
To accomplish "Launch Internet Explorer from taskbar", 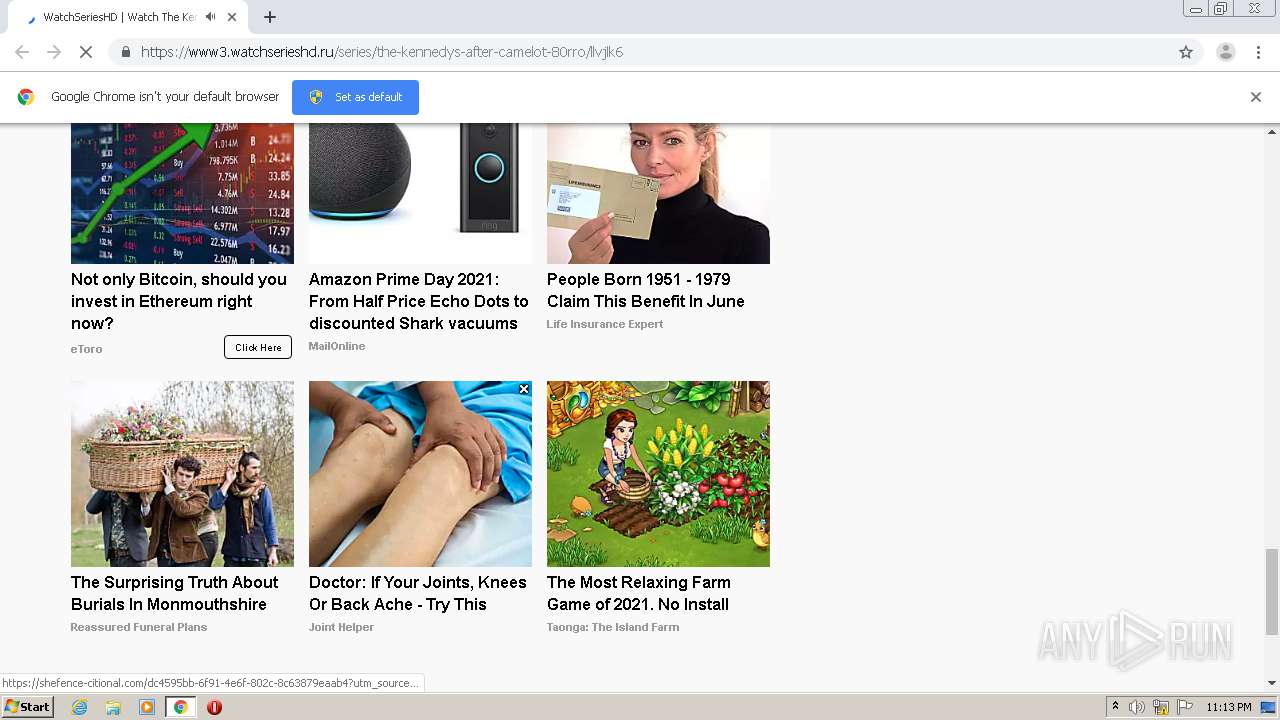I will click(80, 707).
